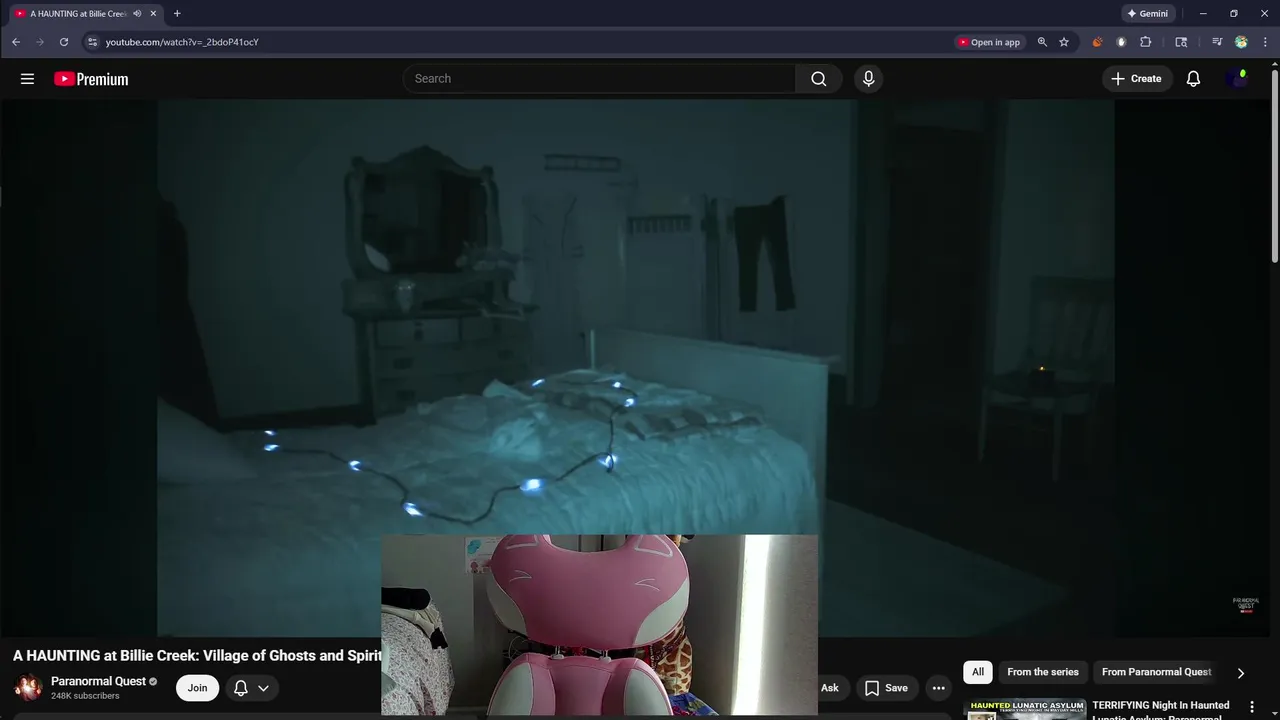The width and height of the screenshot is (1280, 720).
Task: Click Open in app button
Action: [989, 42]
